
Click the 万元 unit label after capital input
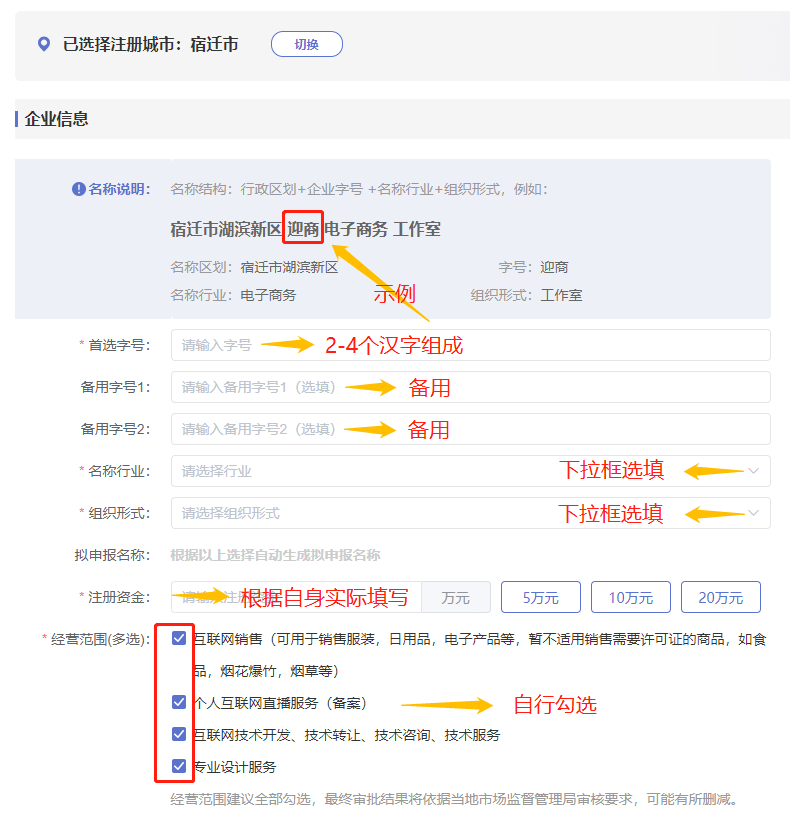(455, 597)
